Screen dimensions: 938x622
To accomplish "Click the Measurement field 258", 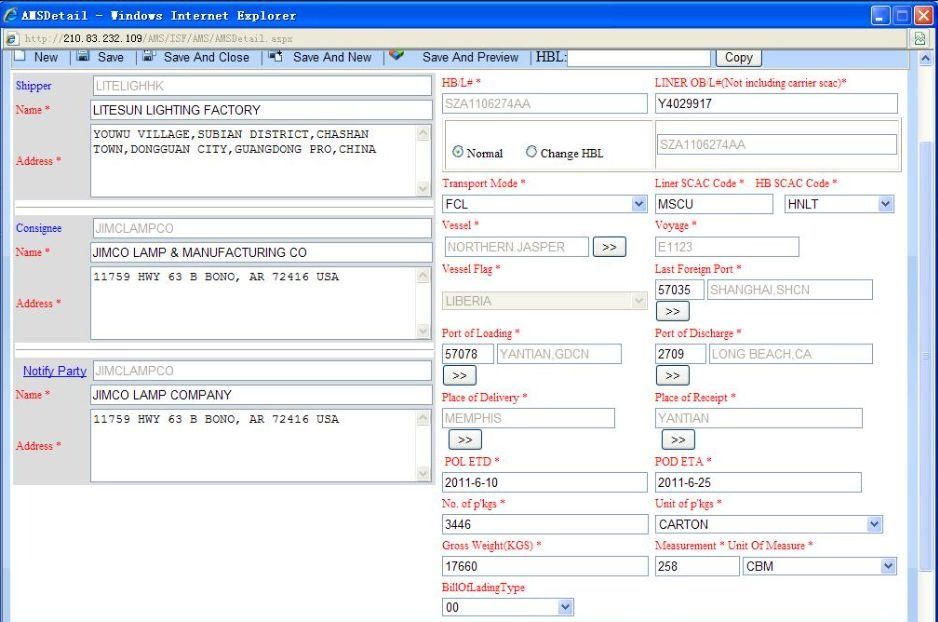I will pos(697,566).
